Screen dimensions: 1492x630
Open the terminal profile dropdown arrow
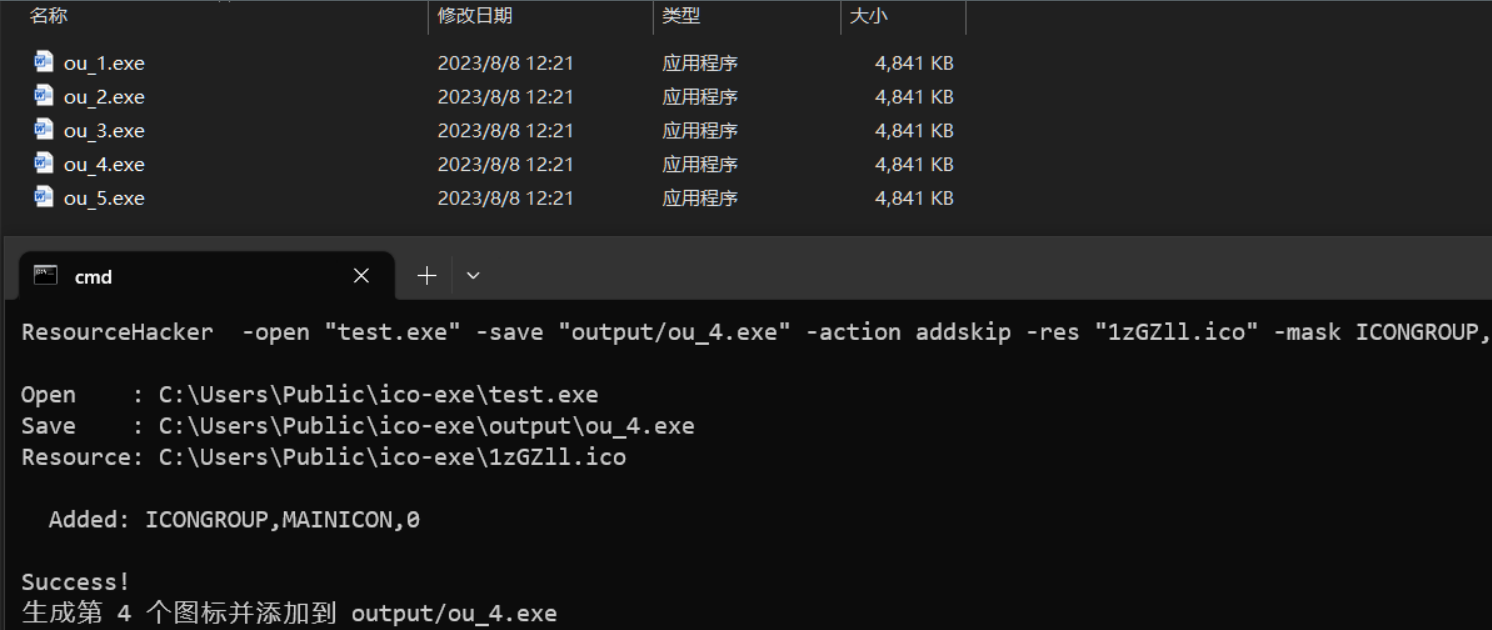[473, 276]
